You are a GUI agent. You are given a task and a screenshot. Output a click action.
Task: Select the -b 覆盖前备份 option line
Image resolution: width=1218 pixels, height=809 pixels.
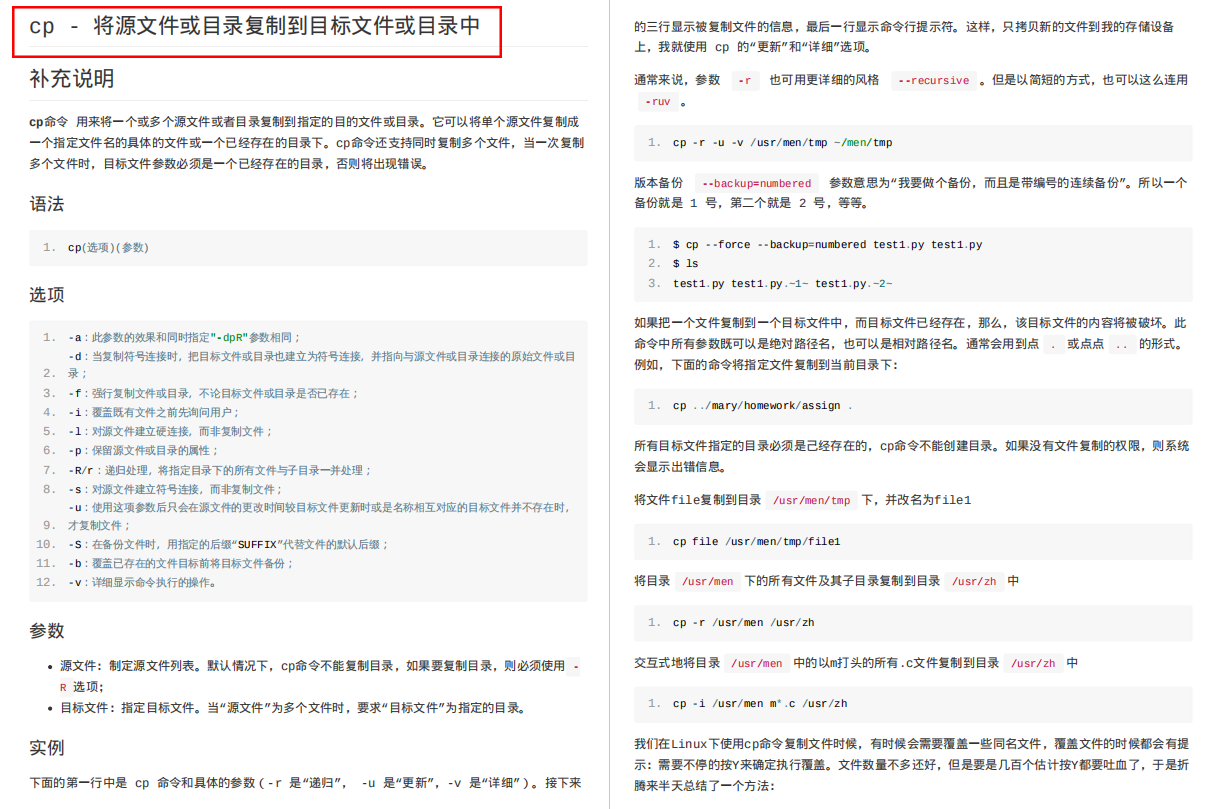tap(181, 563)
